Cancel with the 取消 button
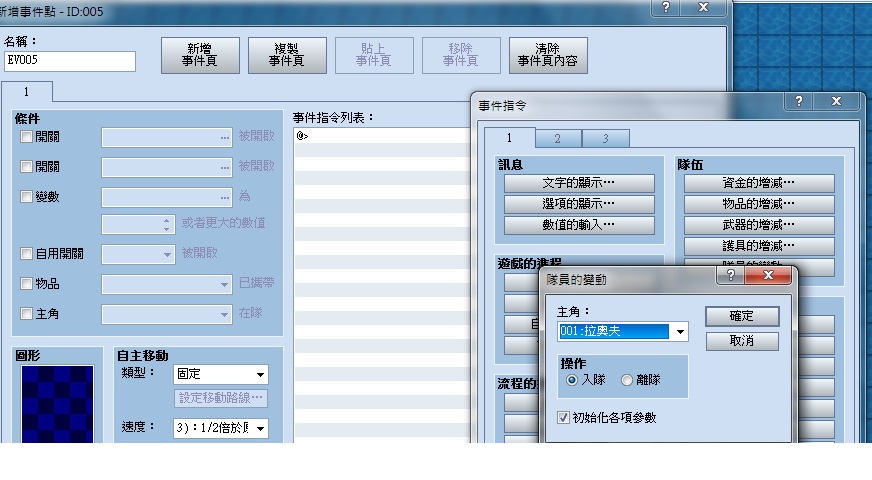 pyautogui.click(x=742, y=341)
